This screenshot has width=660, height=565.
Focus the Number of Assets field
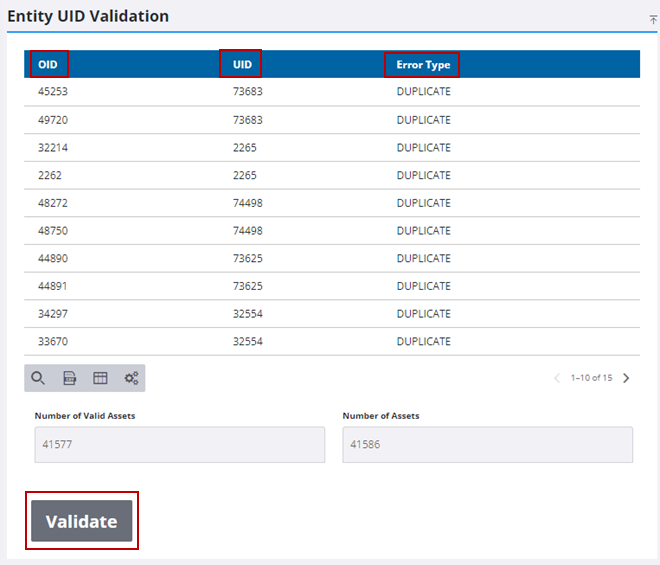[x=487, y=445]
